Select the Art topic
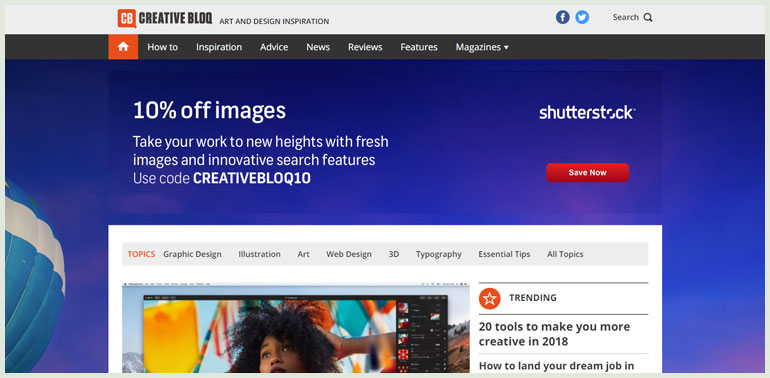This screenshot has width=770, height=378. point(303,254)
